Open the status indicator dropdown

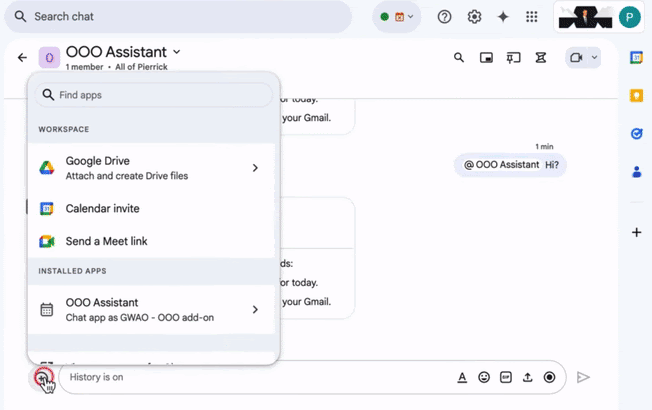coord(396,17)
